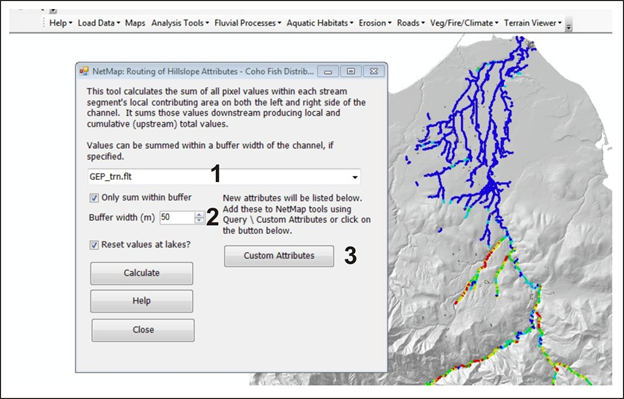Click toolbar drag handle grip
624x399 pixels.
pyautogui.click(x=44, y=23)
